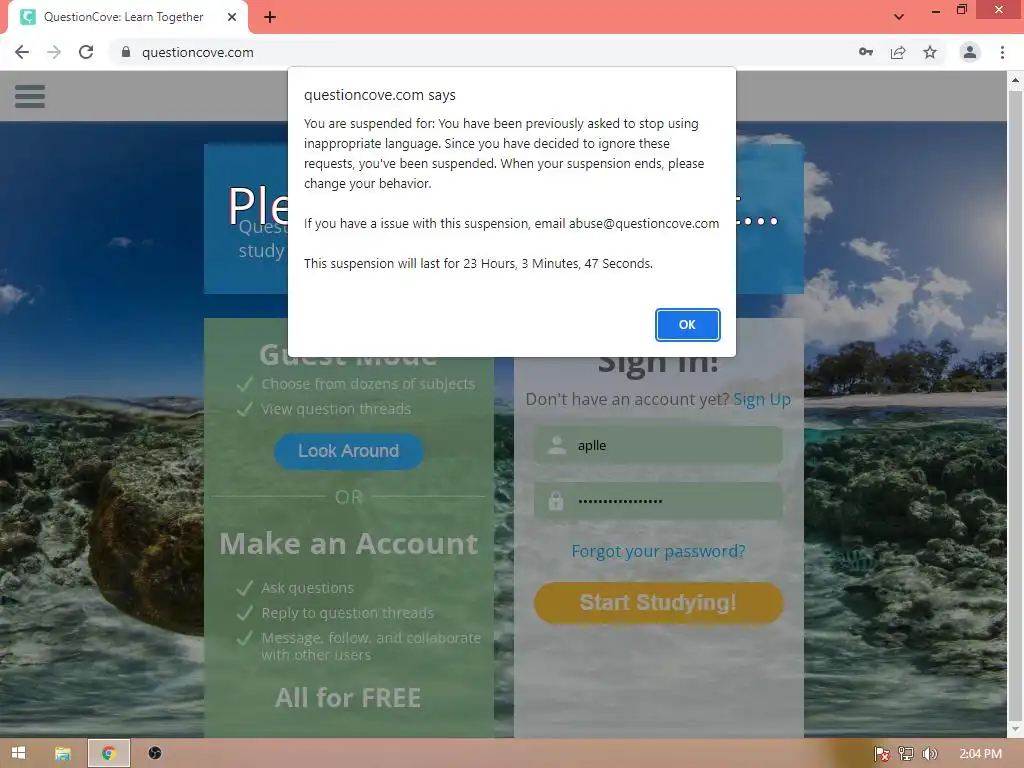
Task: Open Chrome profile avatar
Action: pos(970,52)
